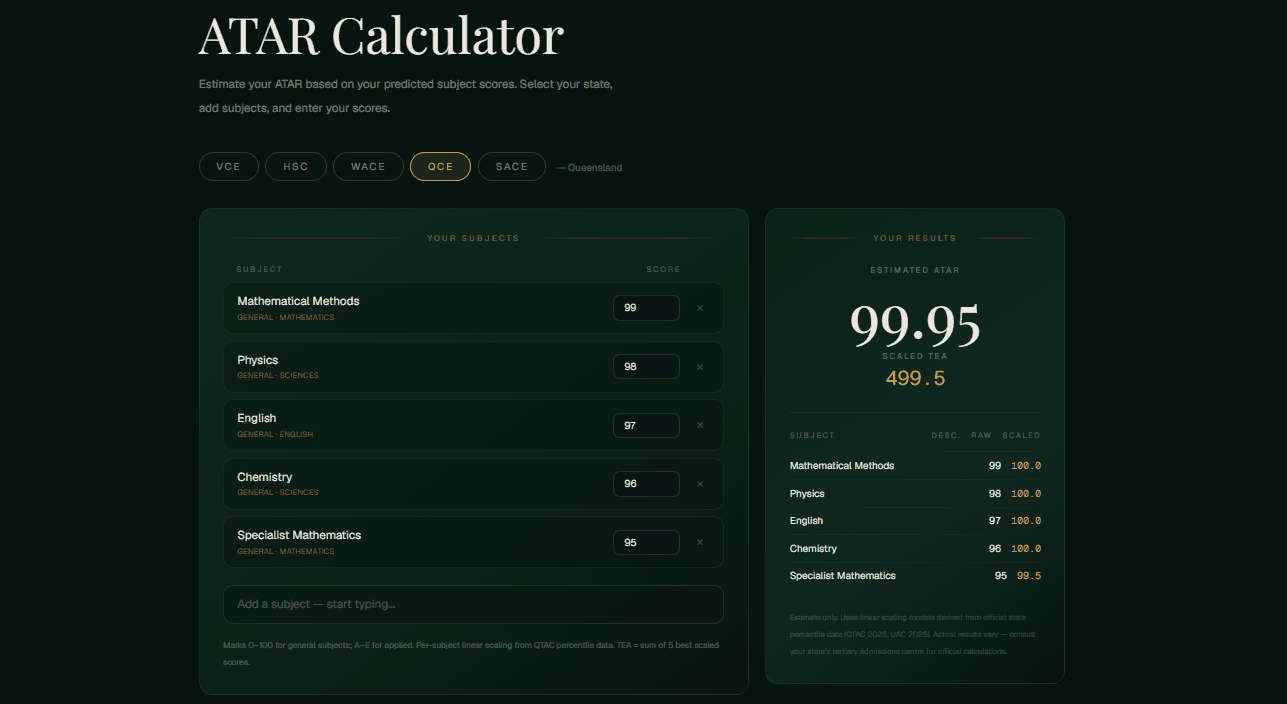This screenshot has height=704, width=1287.
Task: Click the English subject name in Your Subjects
Action: pos(257,418)
